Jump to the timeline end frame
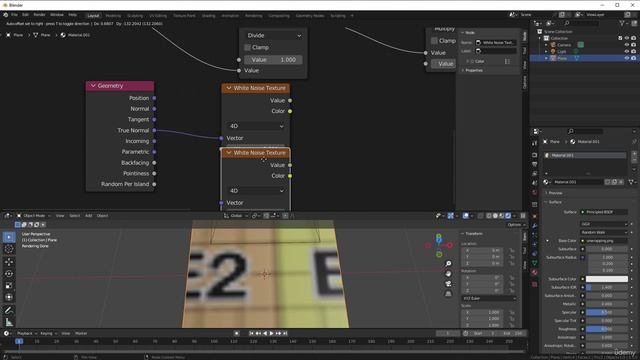640x360 pixels. click(x=285, y=333)
